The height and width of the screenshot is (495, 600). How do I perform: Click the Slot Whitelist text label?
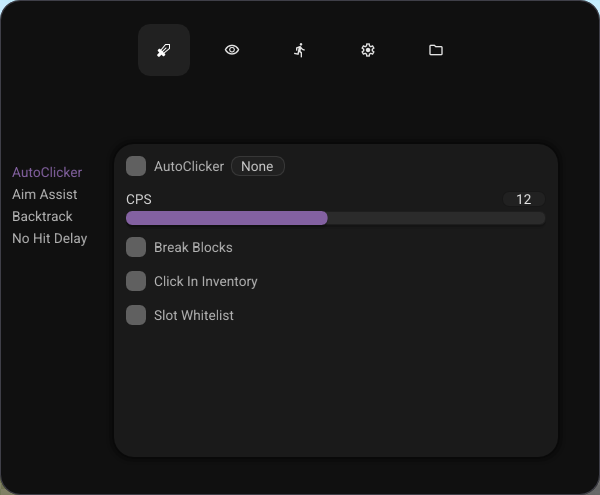click(194, 315)
